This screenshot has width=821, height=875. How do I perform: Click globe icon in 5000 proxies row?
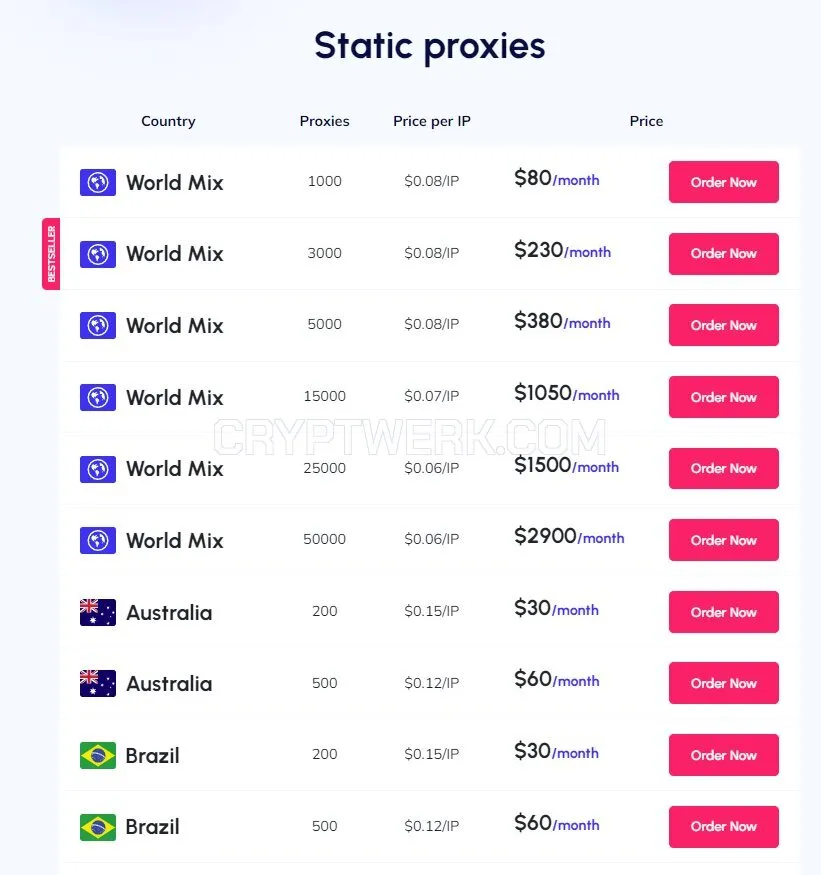coord(98,325)
